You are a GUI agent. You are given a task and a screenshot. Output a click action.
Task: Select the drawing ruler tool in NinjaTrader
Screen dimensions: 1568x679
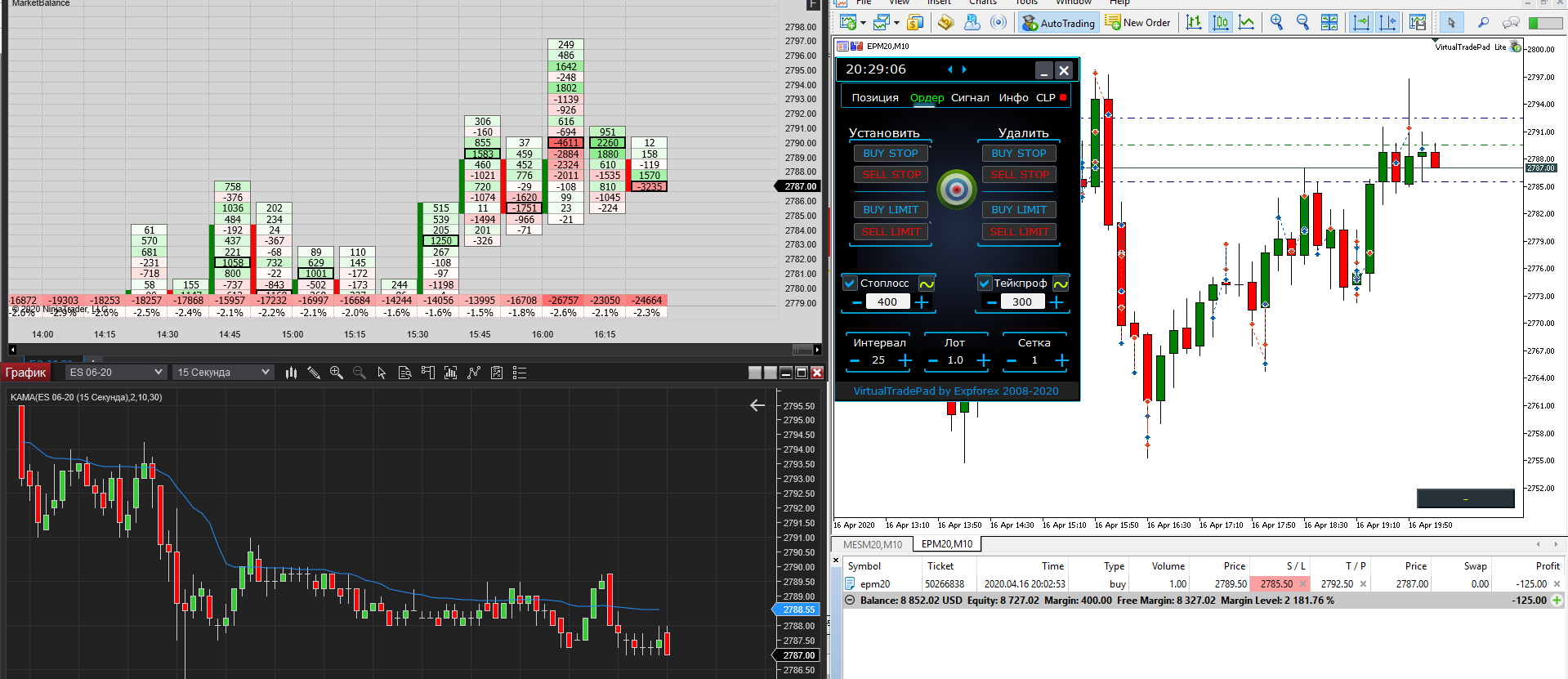pyautogui.click(x=314, y=373)
